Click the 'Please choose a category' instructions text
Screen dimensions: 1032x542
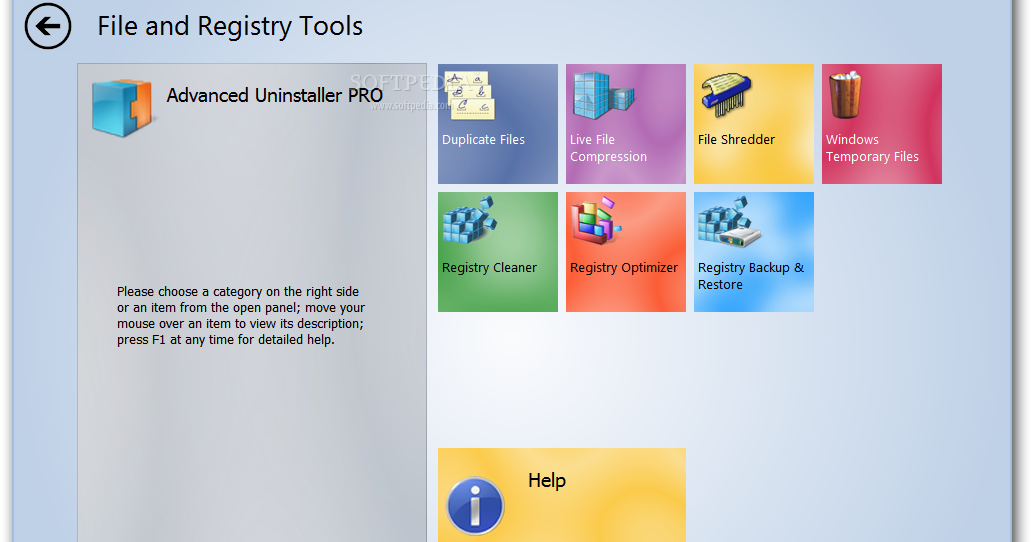[241, 316]
